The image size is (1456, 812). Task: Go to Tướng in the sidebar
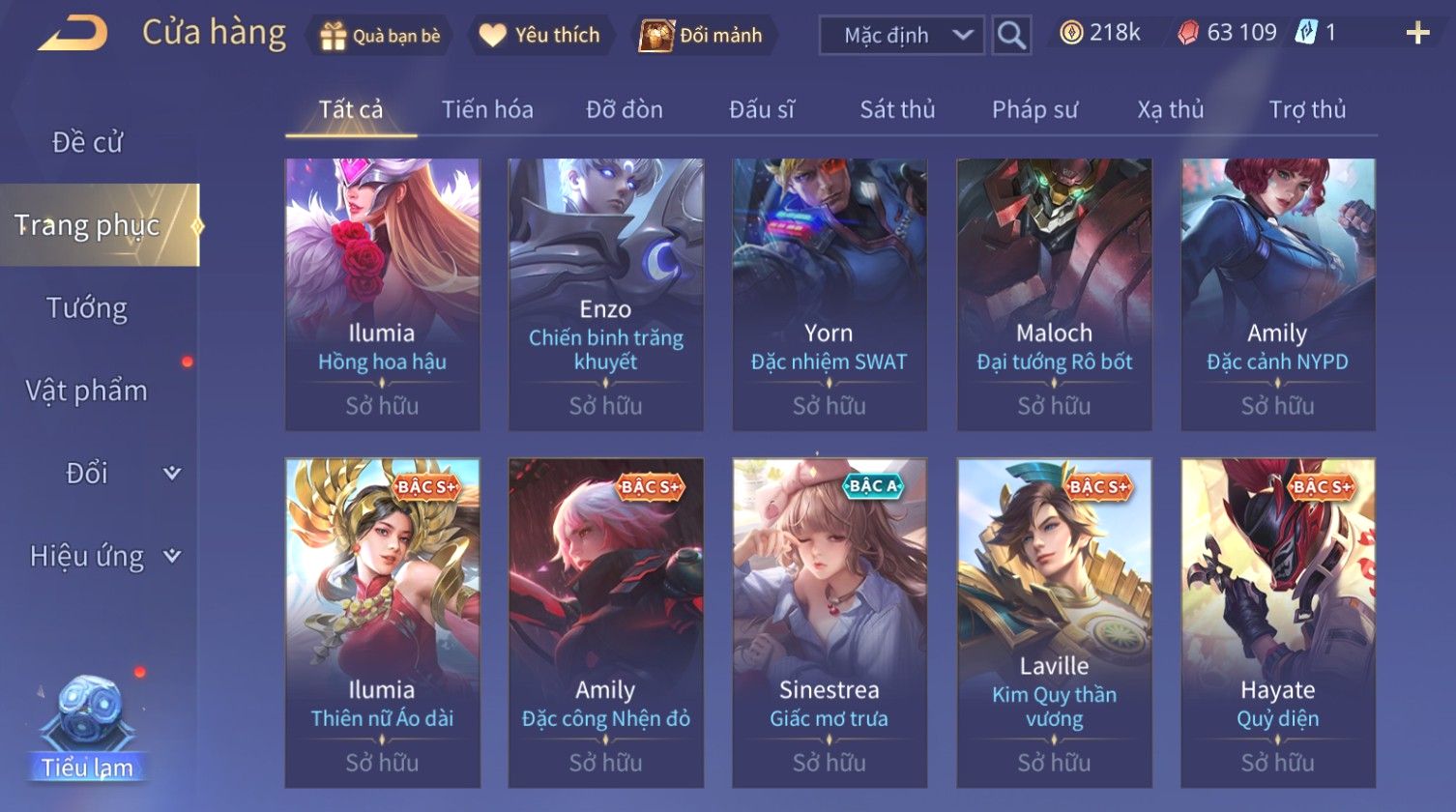tap(87, 307)
